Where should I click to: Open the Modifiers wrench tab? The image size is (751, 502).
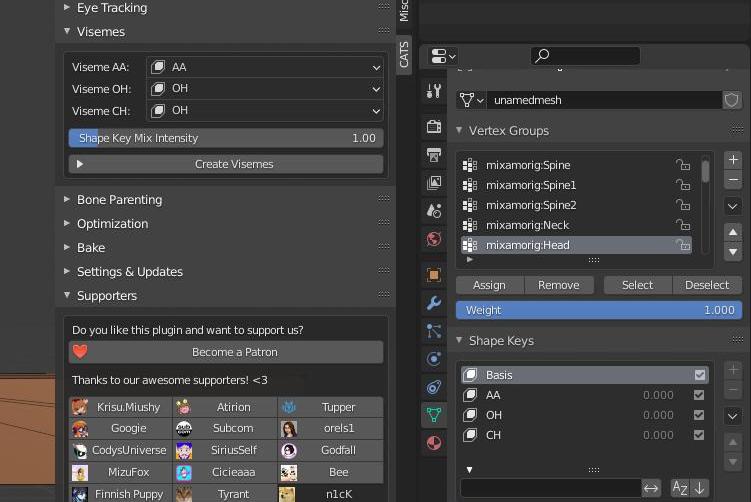(433, 303)
